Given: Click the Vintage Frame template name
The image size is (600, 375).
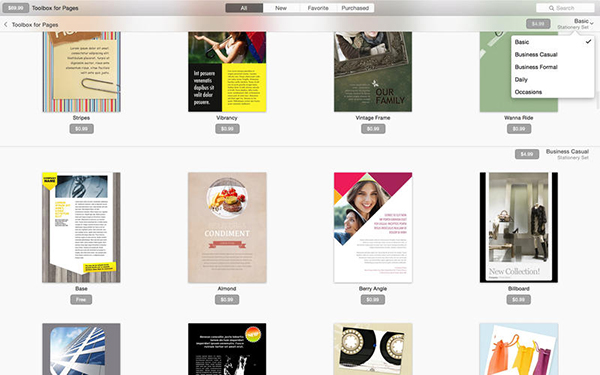Looking at the screenshot, I should (373, 118).
